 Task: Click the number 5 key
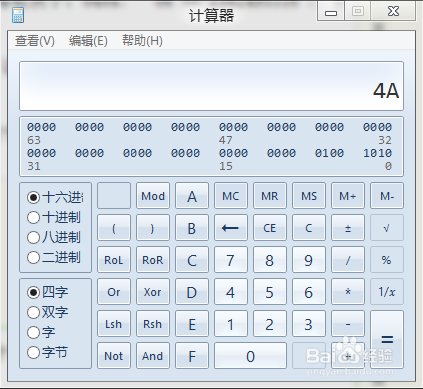point(270,292)
